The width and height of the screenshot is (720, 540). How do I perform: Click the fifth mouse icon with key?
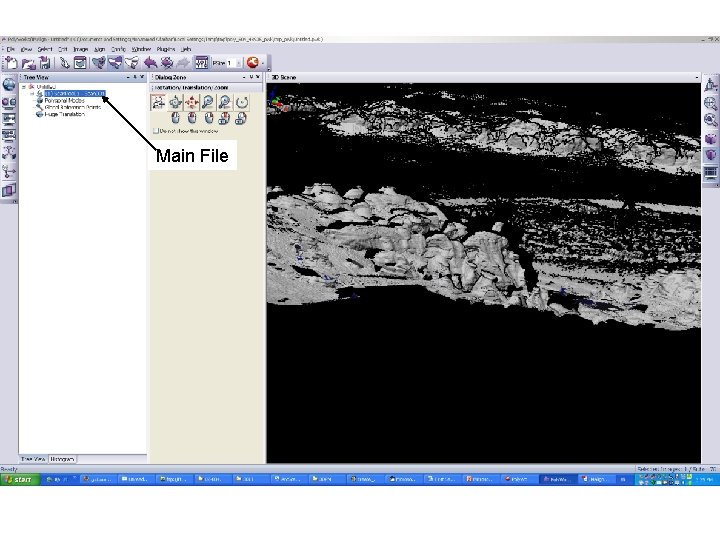241,118
